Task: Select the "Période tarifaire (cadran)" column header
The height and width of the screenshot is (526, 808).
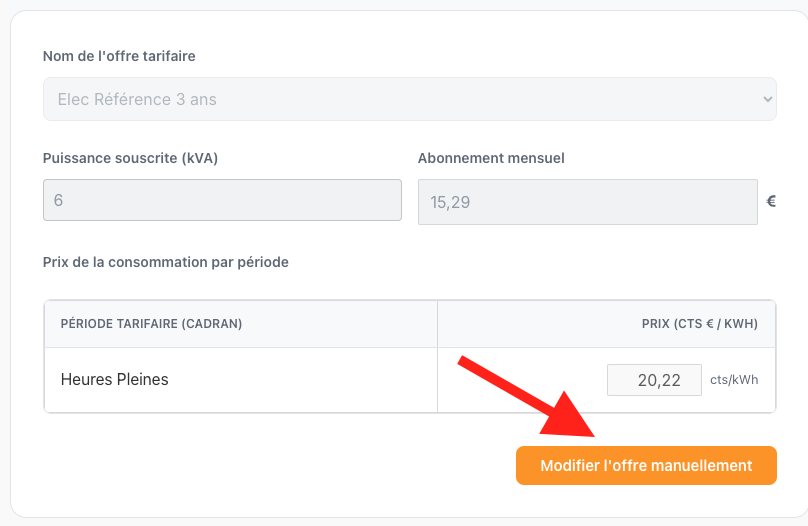Action: tap(151, 324)
